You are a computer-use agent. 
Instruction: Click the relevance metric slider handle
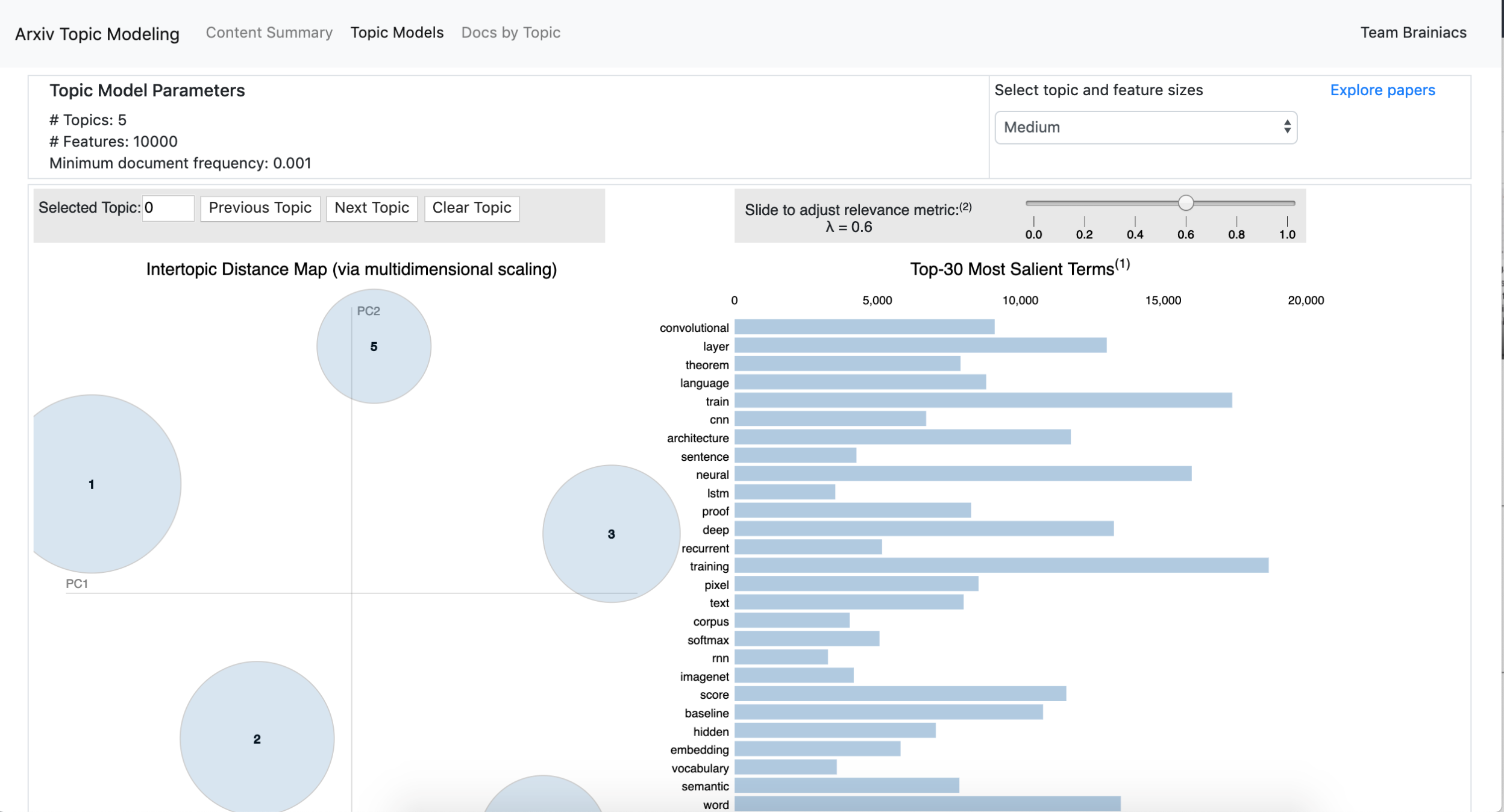pyautogui.click(x=1185, y=203)
